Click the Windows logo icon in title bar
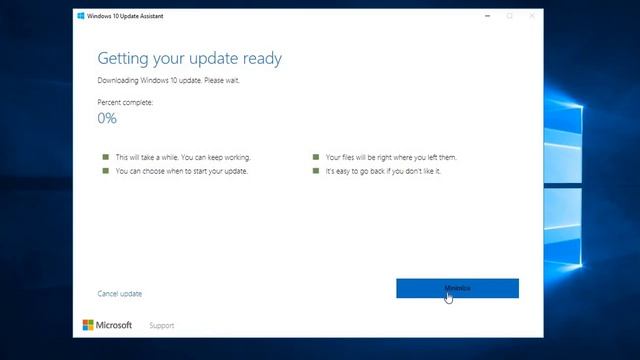The image size is (640, 360). (81, 16)
